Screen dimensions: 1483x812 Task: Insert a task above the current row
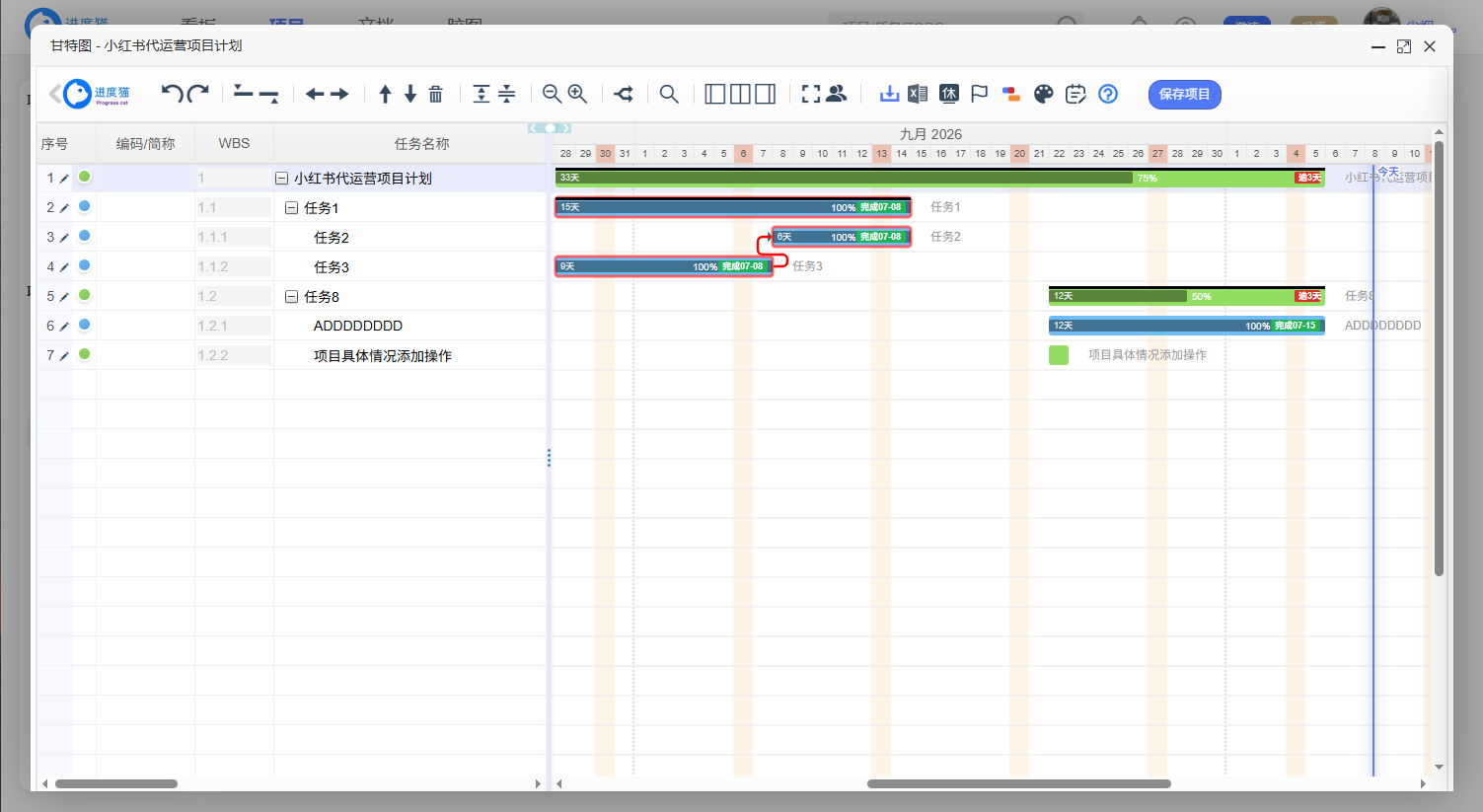point(243,92)
